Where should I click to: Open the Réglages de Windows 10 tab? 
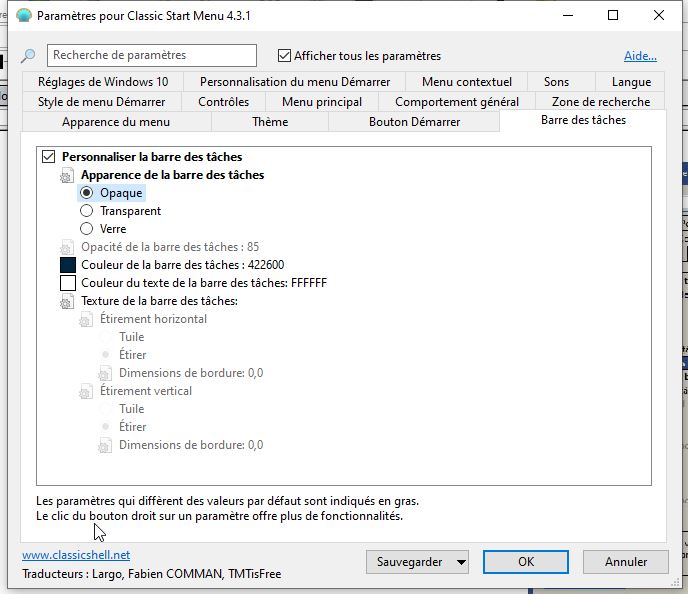[103, 82]
